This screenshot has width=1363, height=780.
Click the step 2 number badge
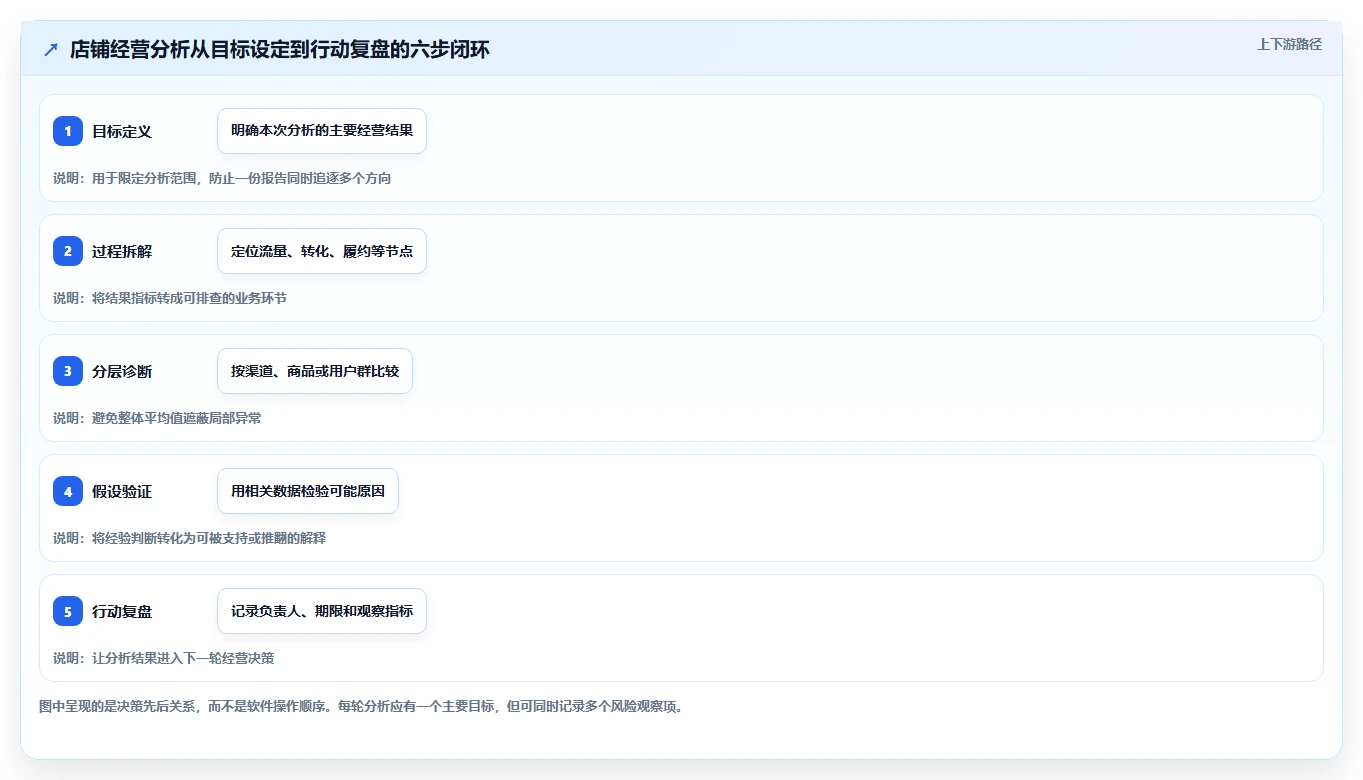(x=68, y=251)
